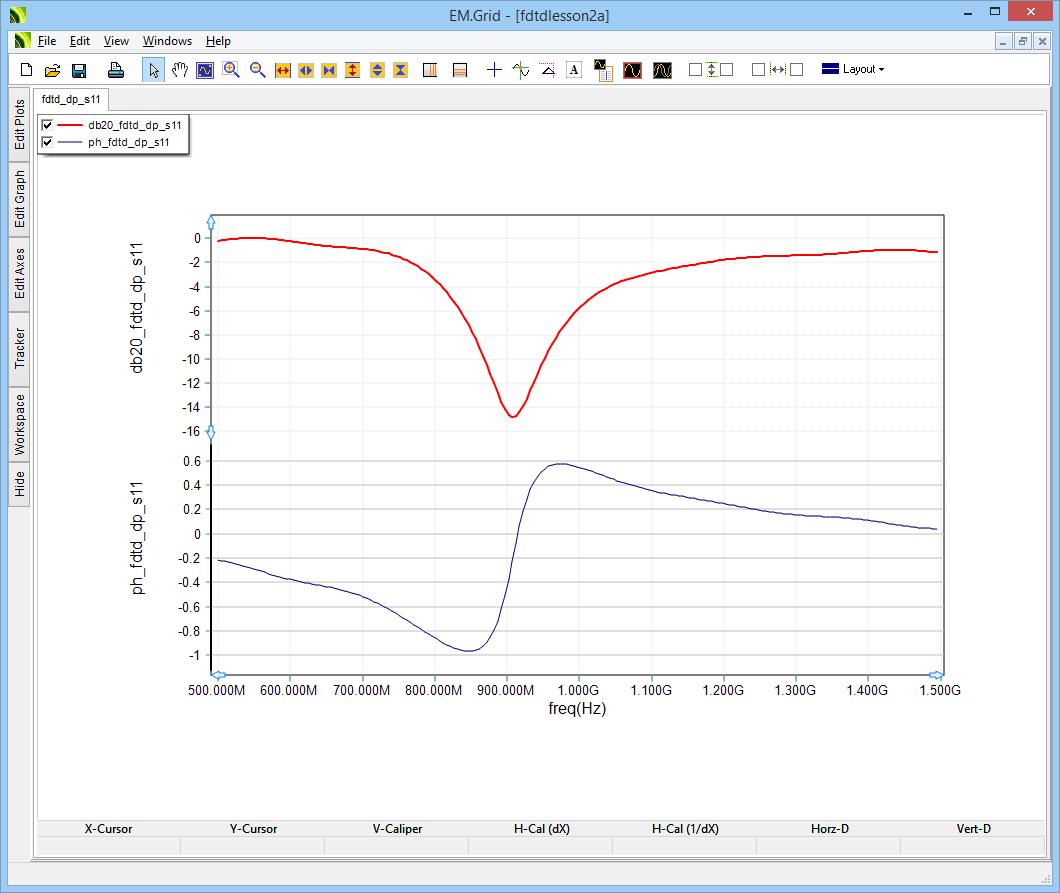Click the open folder icon
This screenshot has width=1060, height=893.
(53, 70)
